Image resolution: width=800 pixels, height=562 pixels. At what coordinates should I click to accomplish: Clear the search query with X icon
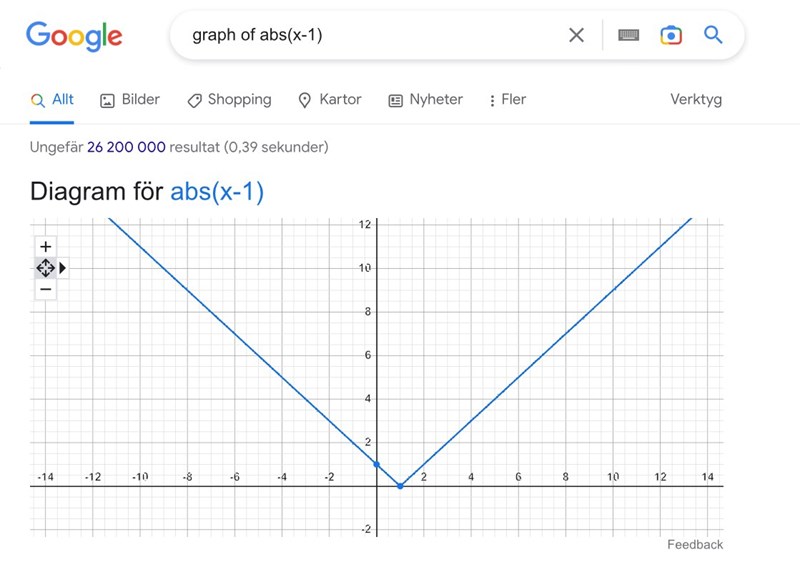click(576, 35)
